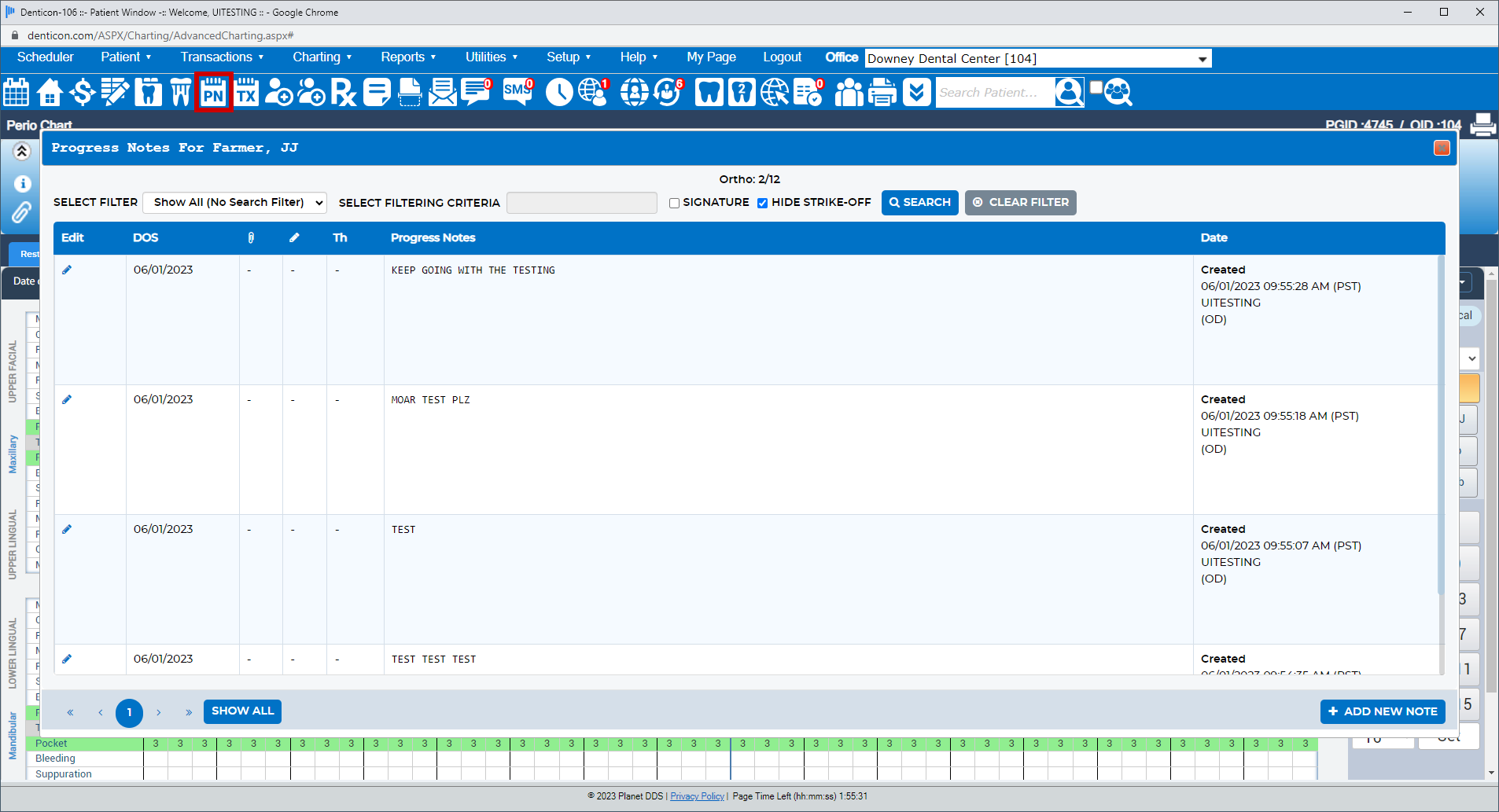Open the document scan icon
1499x812 pixels.
410,92
